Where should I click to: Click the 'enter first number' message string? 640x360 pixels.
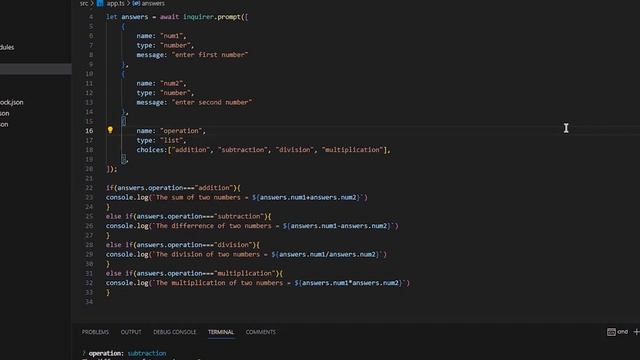210,55
